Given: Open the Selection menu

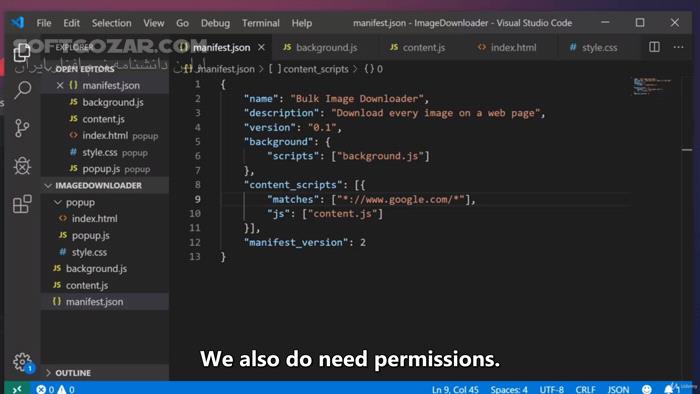Looking at the screenshot, I should (112, 23).
